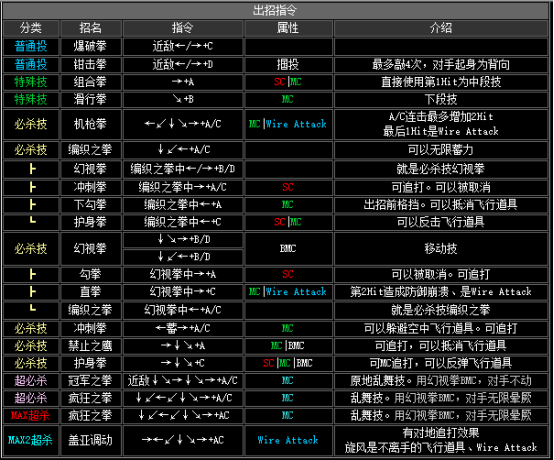Click the 下段技 description
Viewport: 554px width, 460px height.
pyautogui.click(x=441, y=99)
